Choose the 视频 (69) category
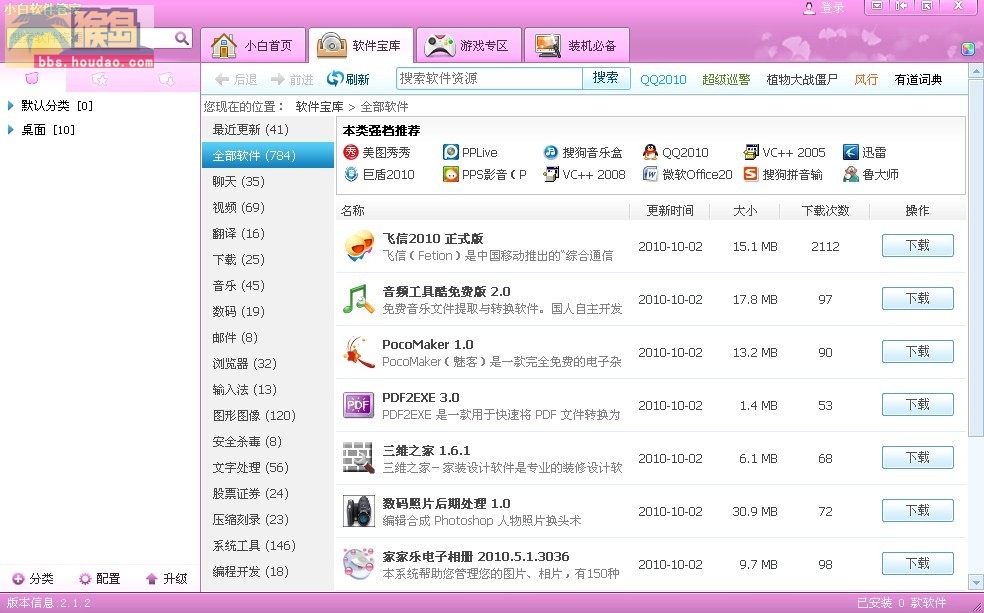This screenshot has width=984, height=613. pos(268,207)
